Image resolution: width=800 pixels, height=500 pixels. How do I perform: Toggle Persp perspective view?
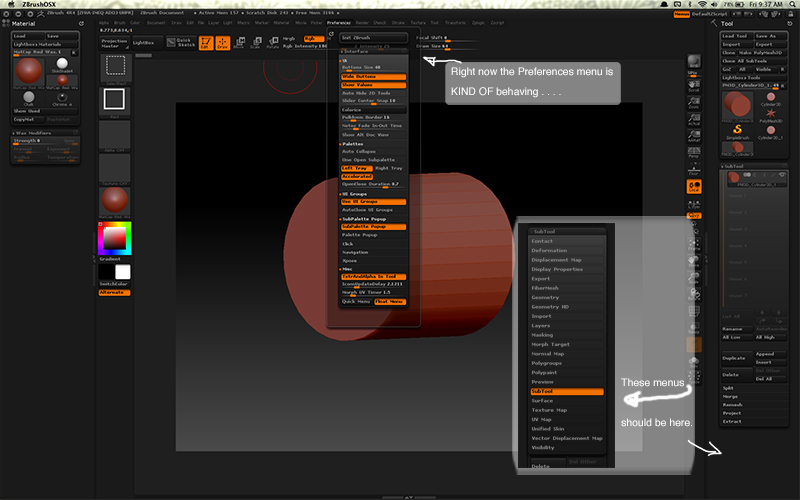694,152
